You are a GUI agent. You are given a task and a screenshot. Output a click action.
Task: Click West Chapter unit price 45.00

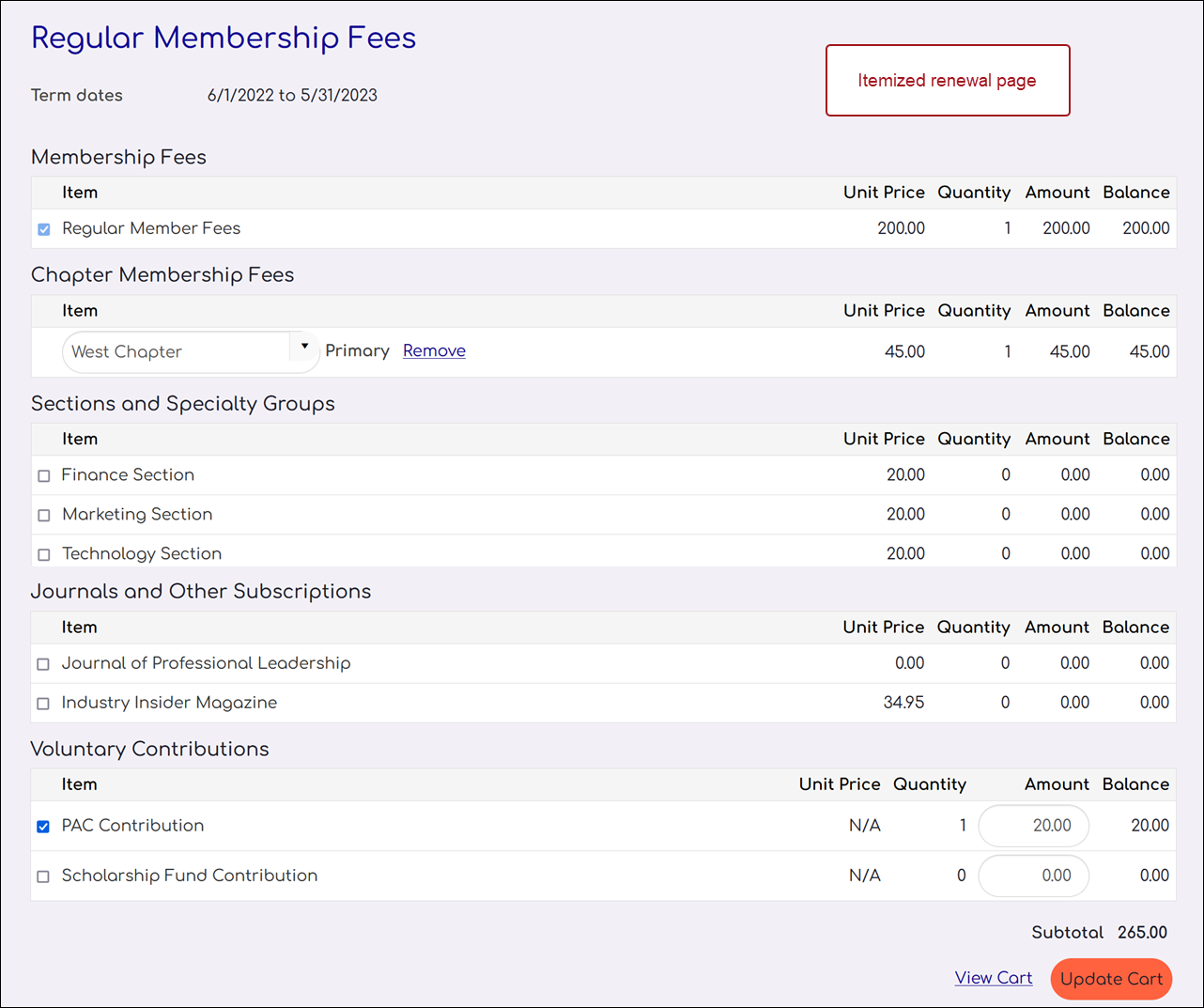tap(904, 351)
